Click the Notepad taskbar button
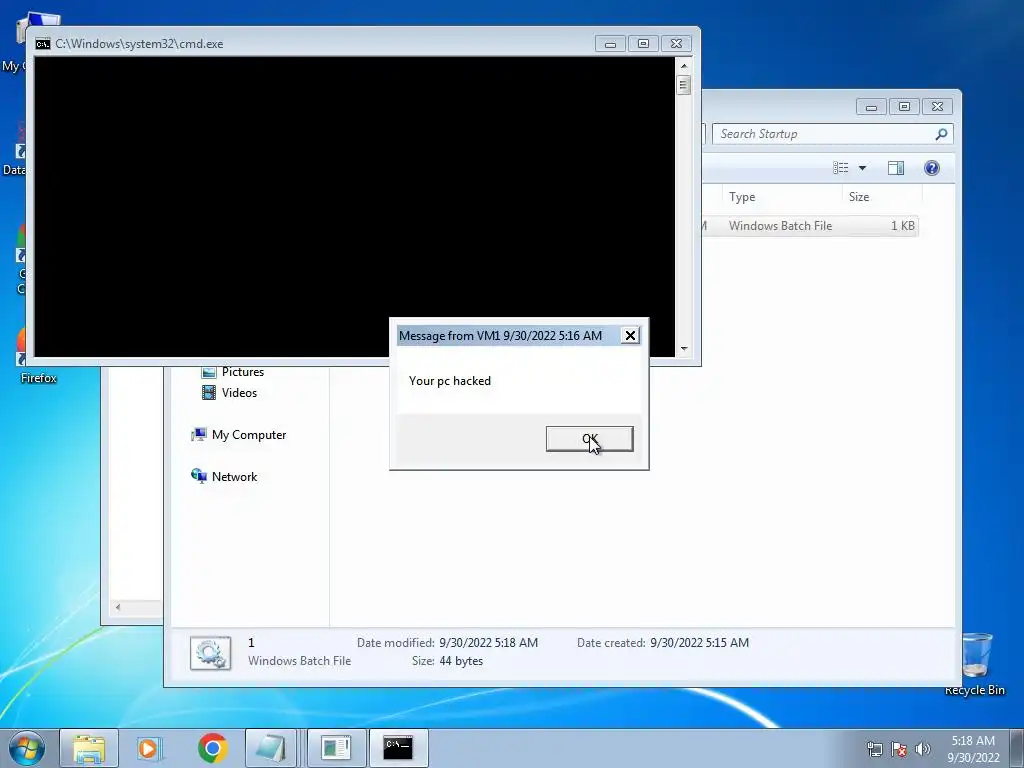Screen dimensions: 1024x768 tap(271, 748)
